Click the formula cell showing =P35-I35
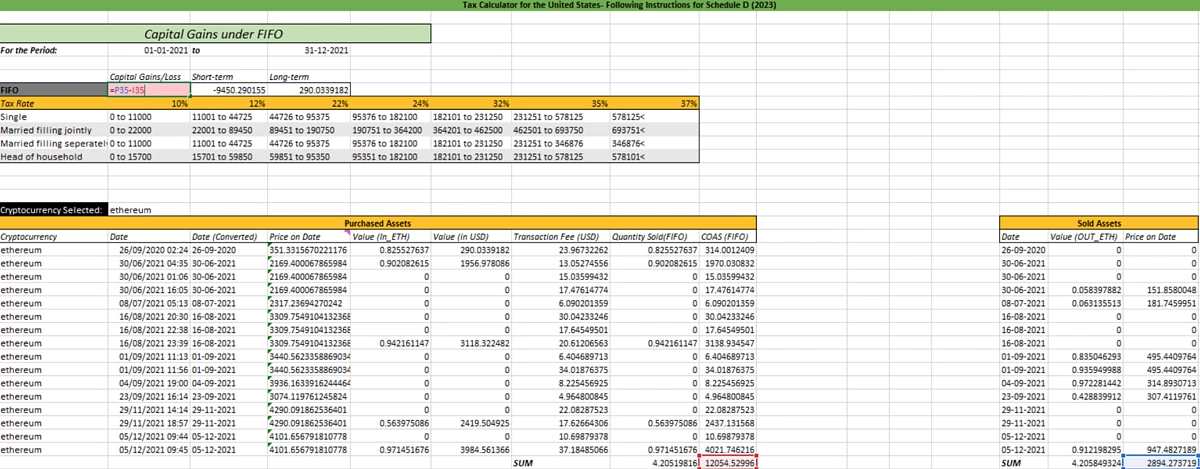The image size is (1200, 469). click(x=147, y=89)
